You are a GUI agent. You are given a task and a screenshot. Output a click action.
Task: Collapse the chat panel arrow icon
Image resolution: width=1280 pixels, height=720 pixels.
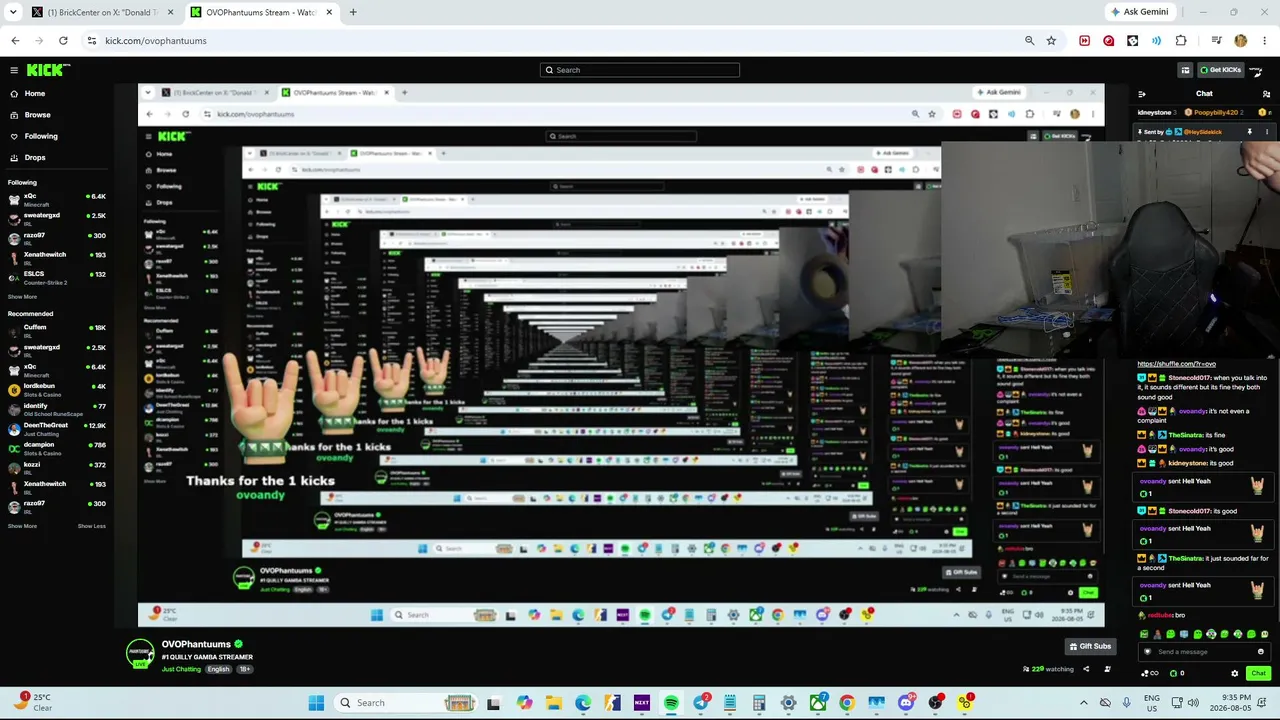click(1142, 94)
